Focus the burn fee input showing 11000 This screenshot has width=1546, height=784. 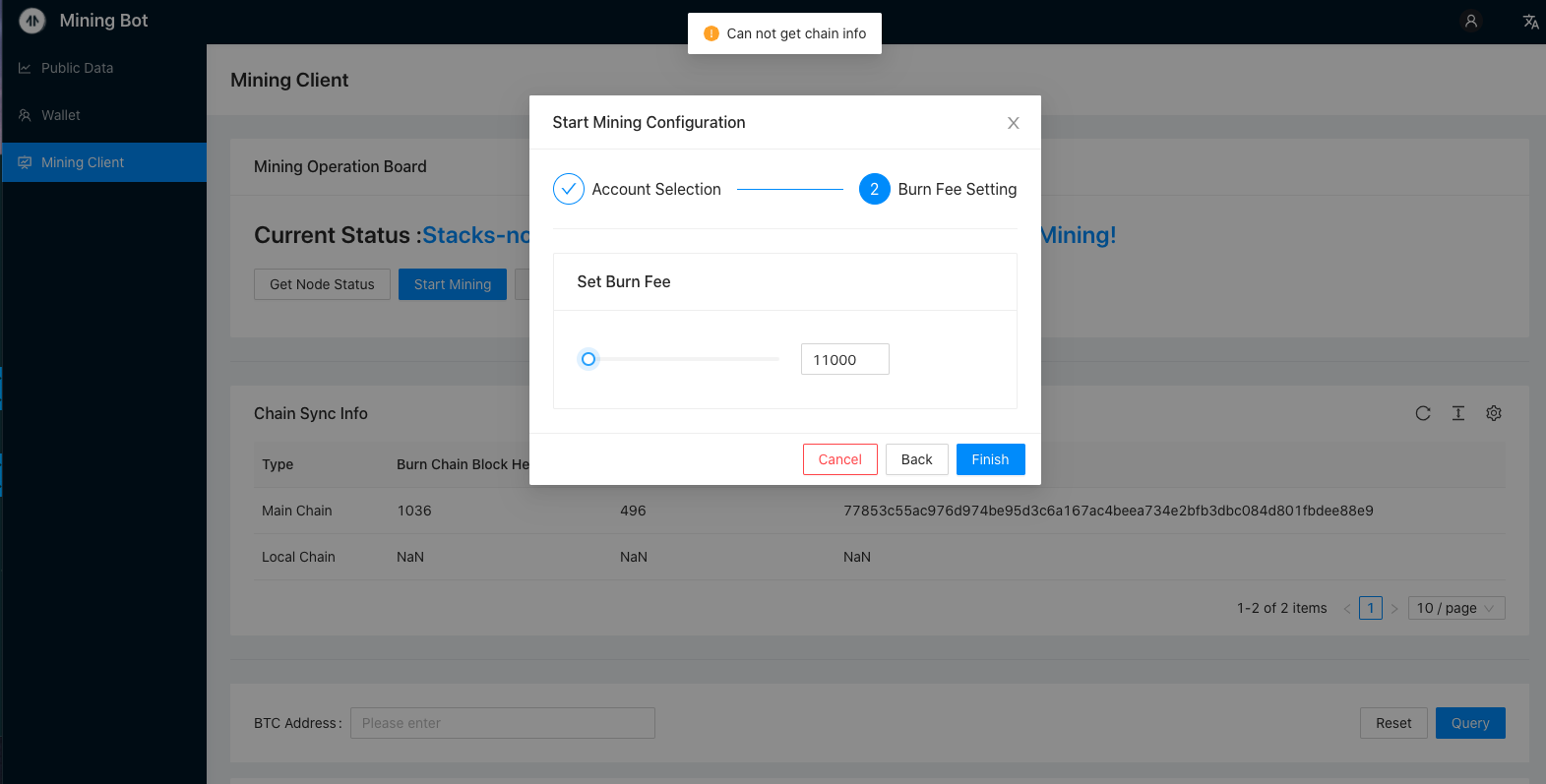tap(845, 359)
